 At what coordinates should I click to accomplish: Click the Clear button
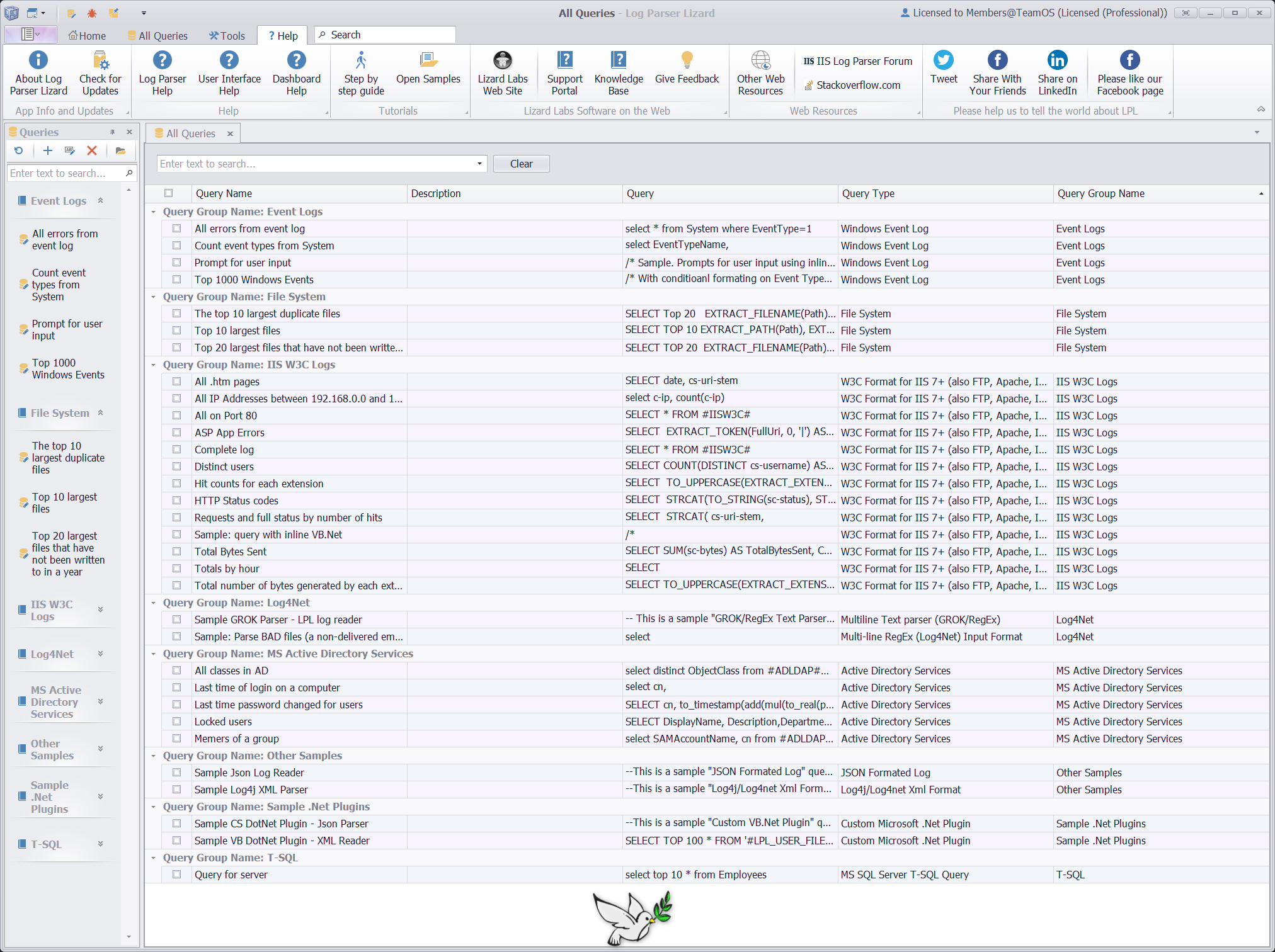521,164
